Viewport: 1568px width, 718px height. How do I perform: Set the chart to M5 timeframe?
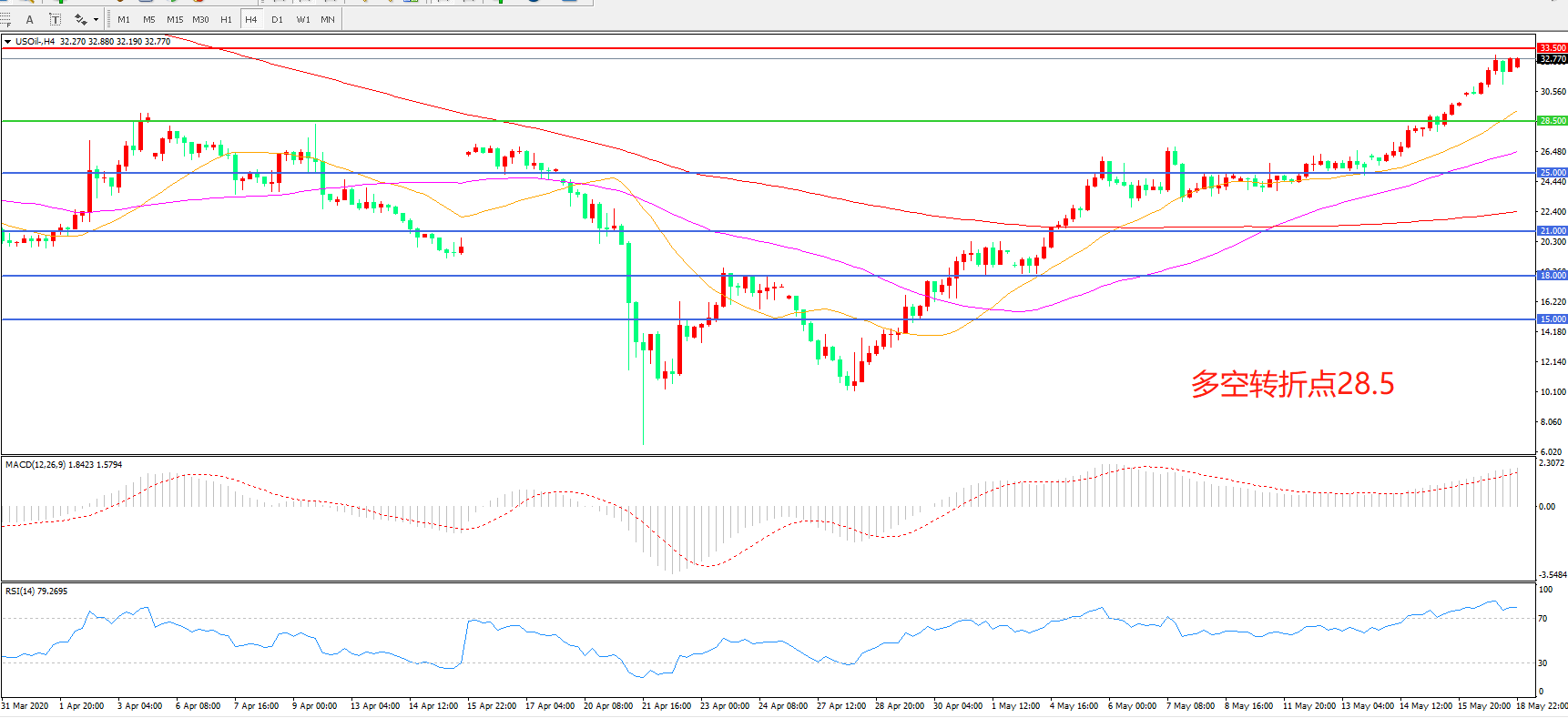(x=149, y=19)
